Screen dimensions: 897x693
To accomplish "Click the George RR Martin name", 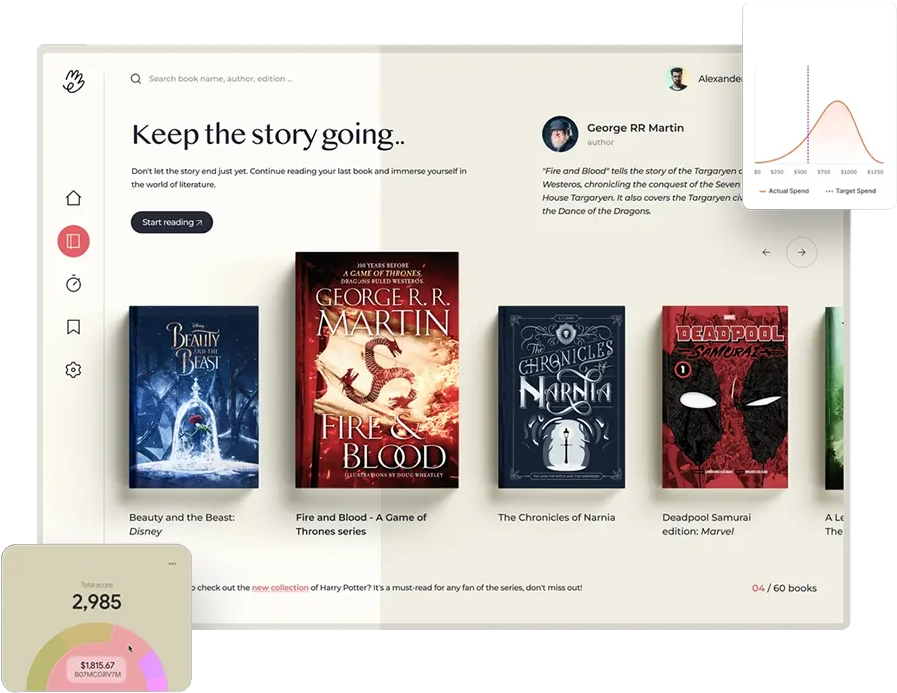I will 635,128.
